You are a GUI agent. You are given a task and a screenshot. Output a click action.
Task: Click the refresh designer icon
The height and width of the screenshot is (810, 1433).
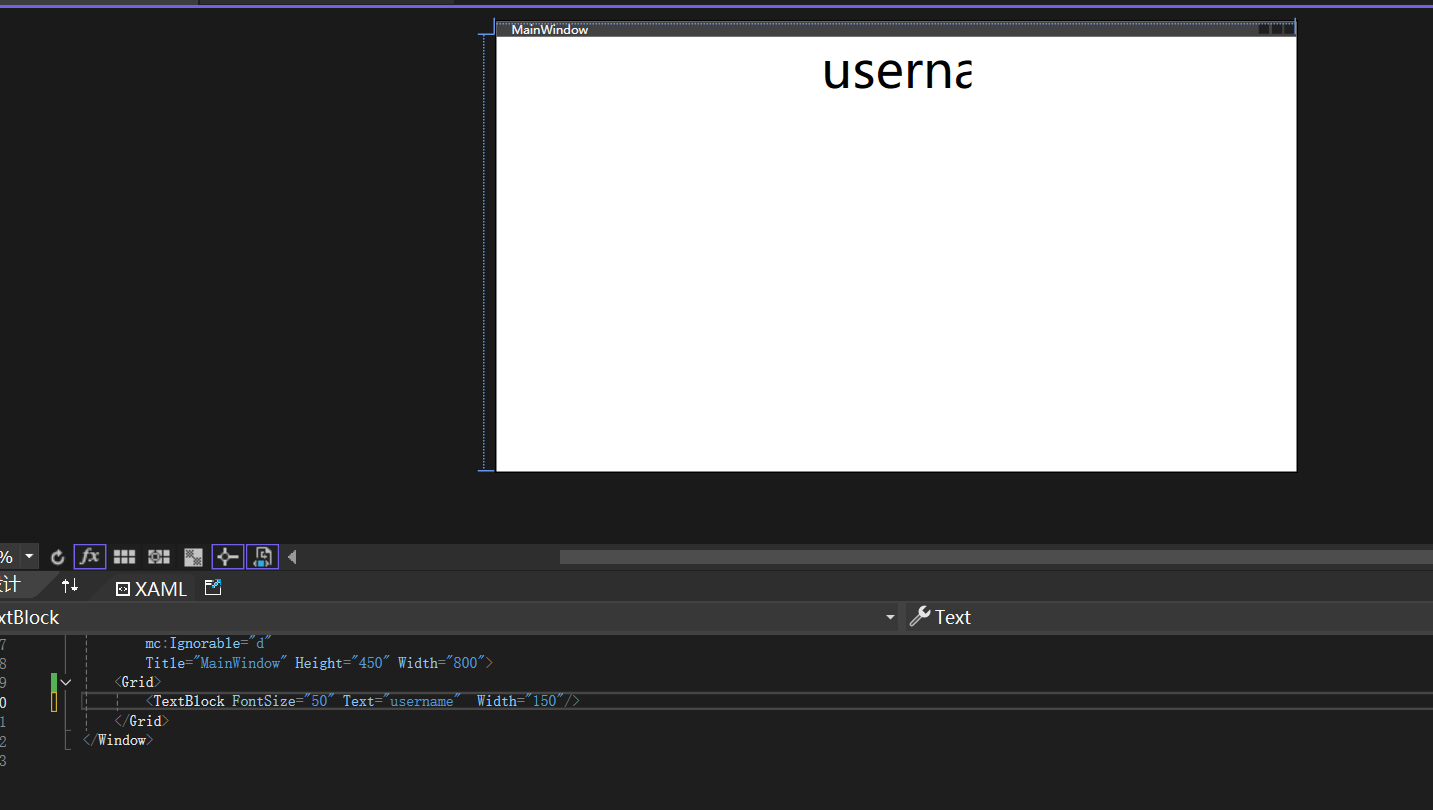point(58,557)
